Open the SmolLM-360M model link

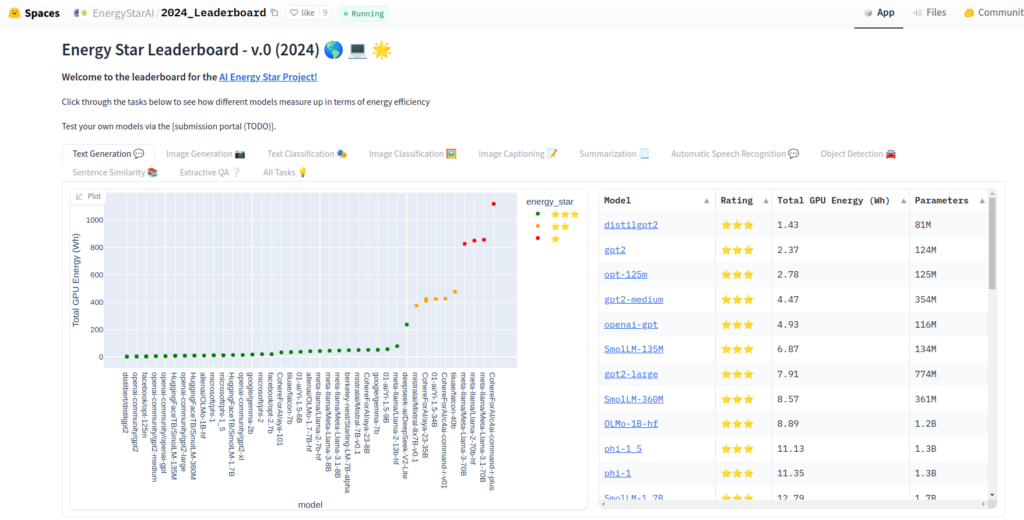coord(633,398)
